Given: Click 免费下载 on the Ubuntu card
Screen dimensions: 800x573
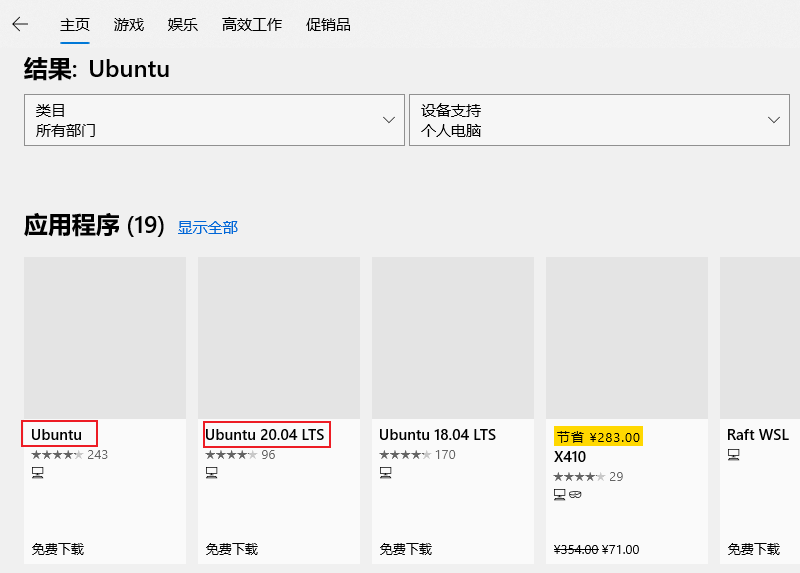Looking at the screenshot, I should tap(58, 549).
